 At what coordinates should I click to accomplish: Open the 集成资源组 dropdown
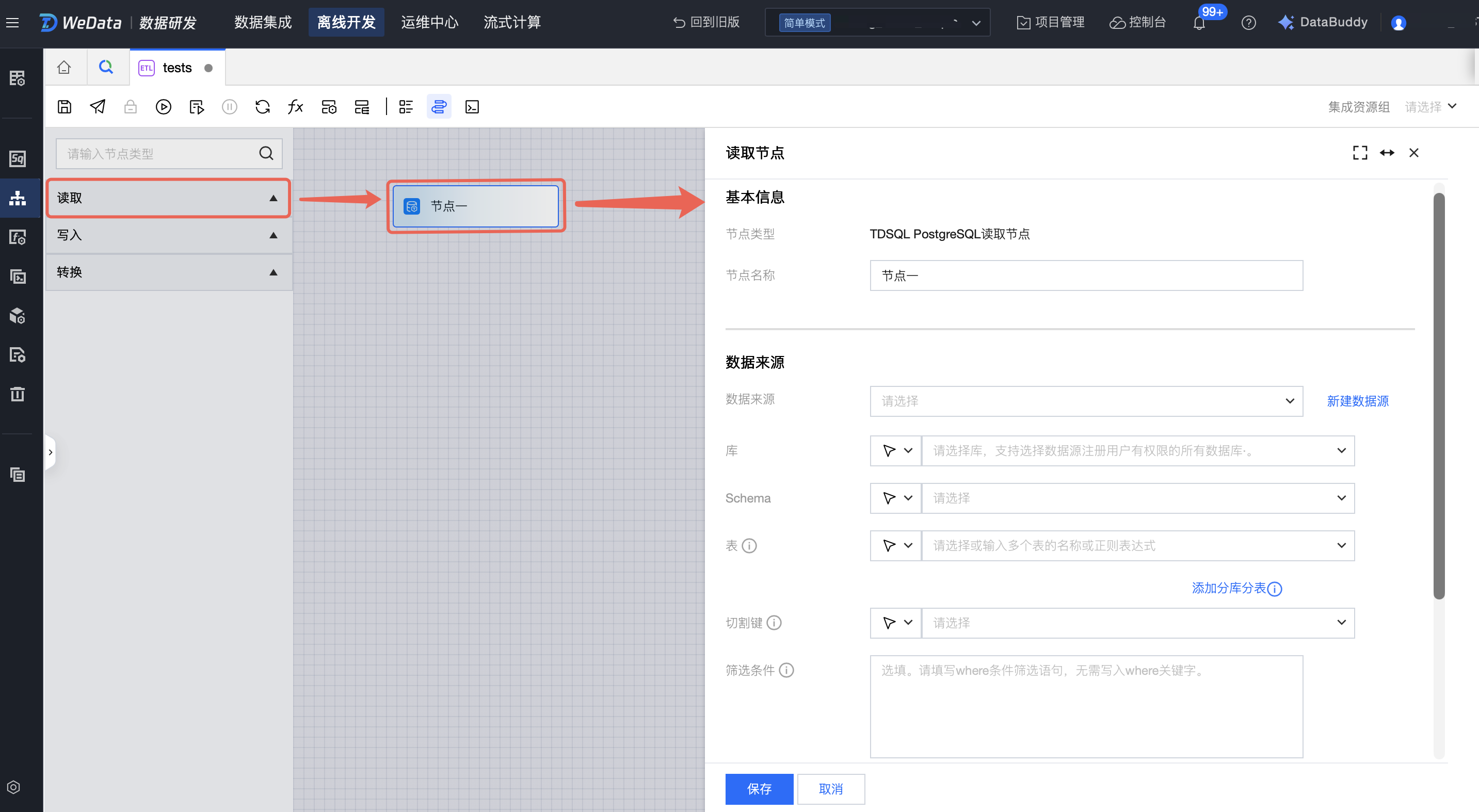click(x=1430, y=107)
